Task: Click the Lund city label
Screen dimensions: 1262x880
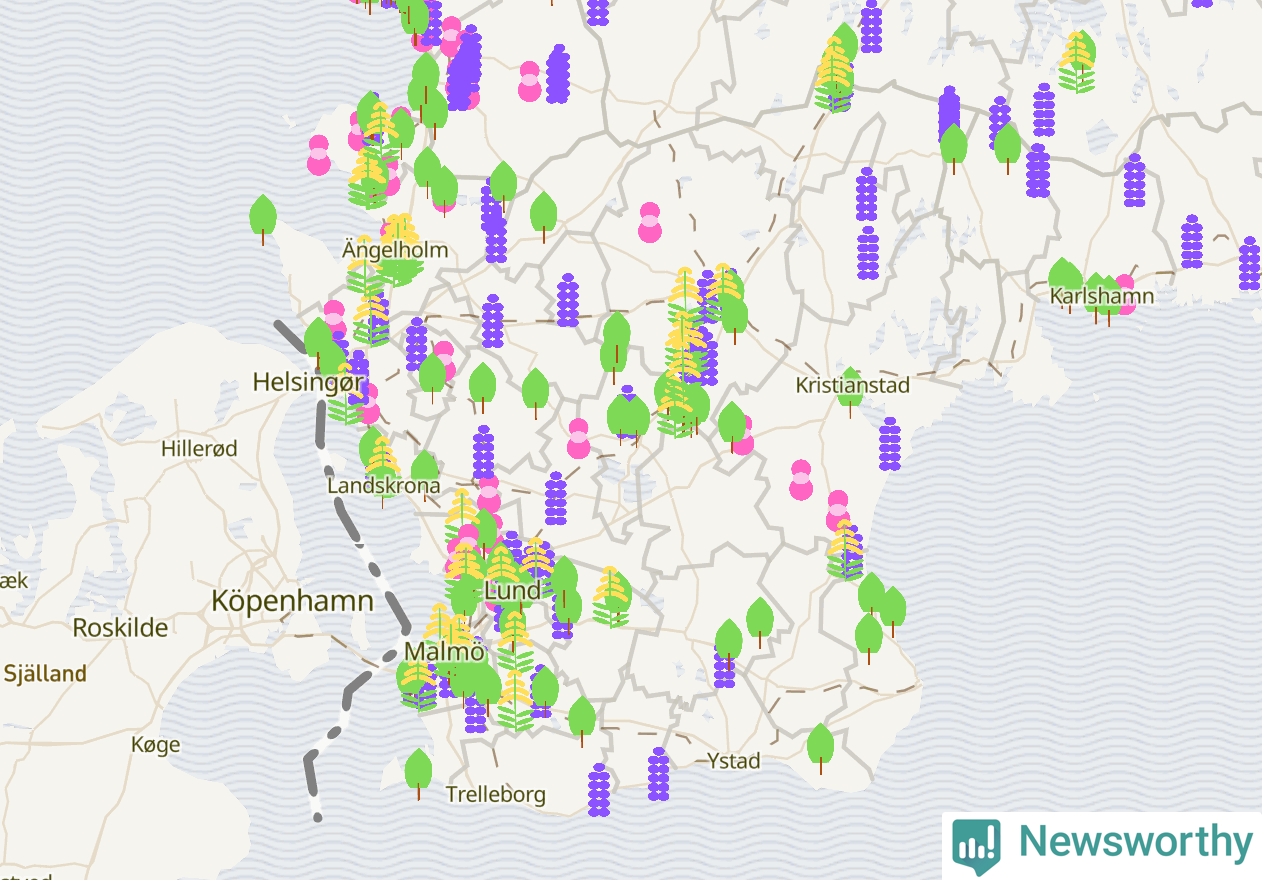Action: coord(512,590)
